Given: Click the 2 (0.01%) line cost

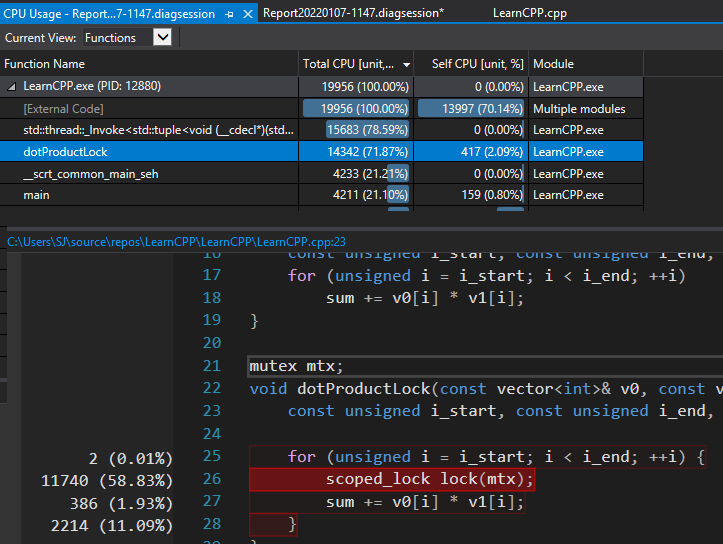Looking at the screenshot, I should 130,458.
